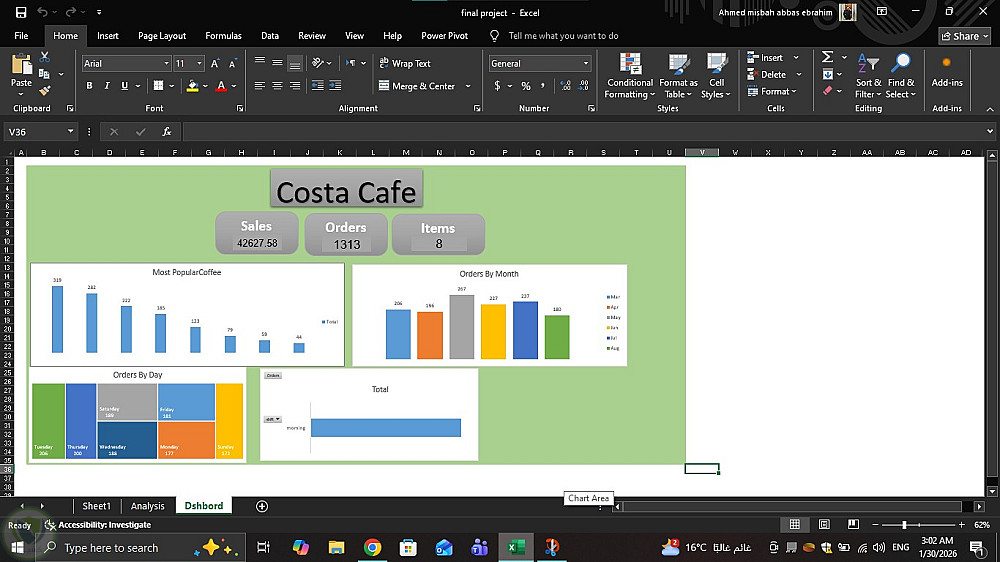Screen dimensions: 1000x562
Task: Expand the General number format dropdown
Action: tap(586, 63)
